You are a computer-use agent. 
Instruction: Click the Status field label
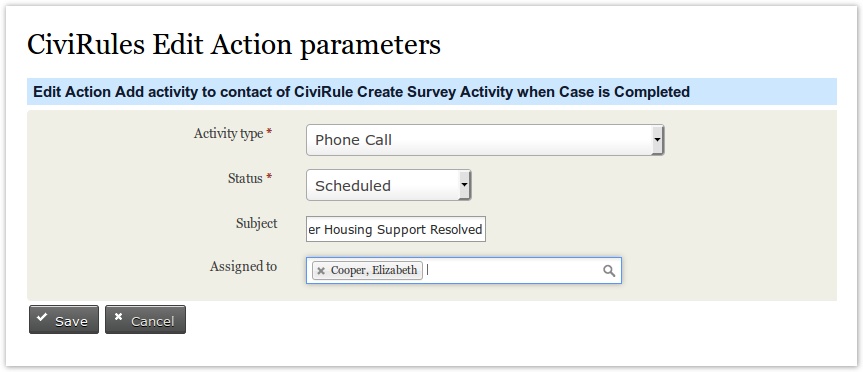coord(245,178)
